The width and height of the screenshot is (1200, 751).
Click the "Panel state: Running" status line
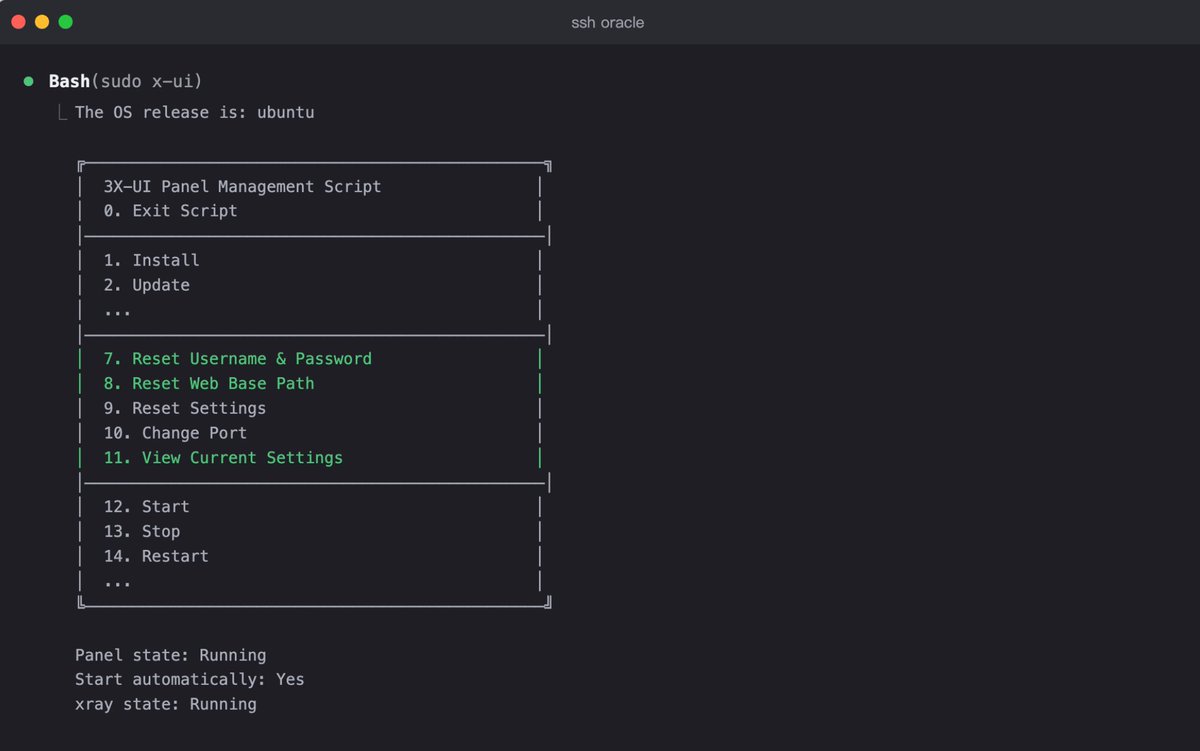(x=171, y=656)
